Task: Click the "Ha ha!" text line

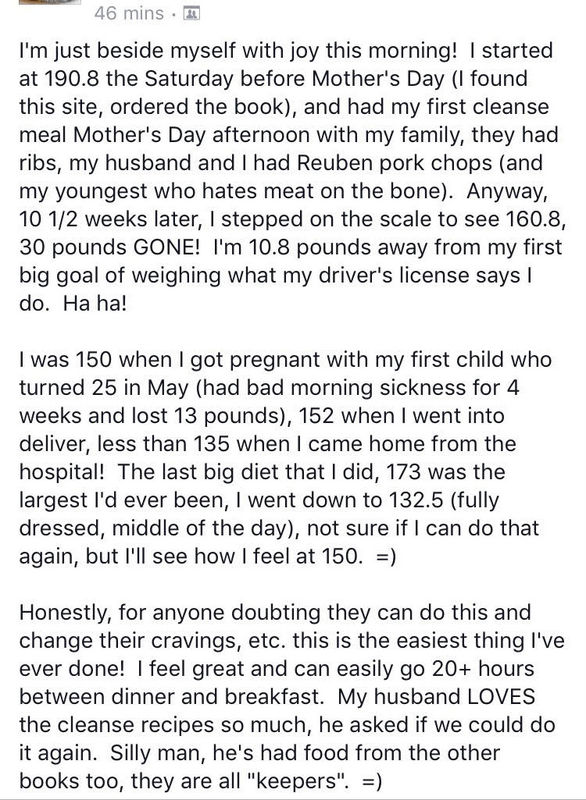Action: [x=94, y=303]
